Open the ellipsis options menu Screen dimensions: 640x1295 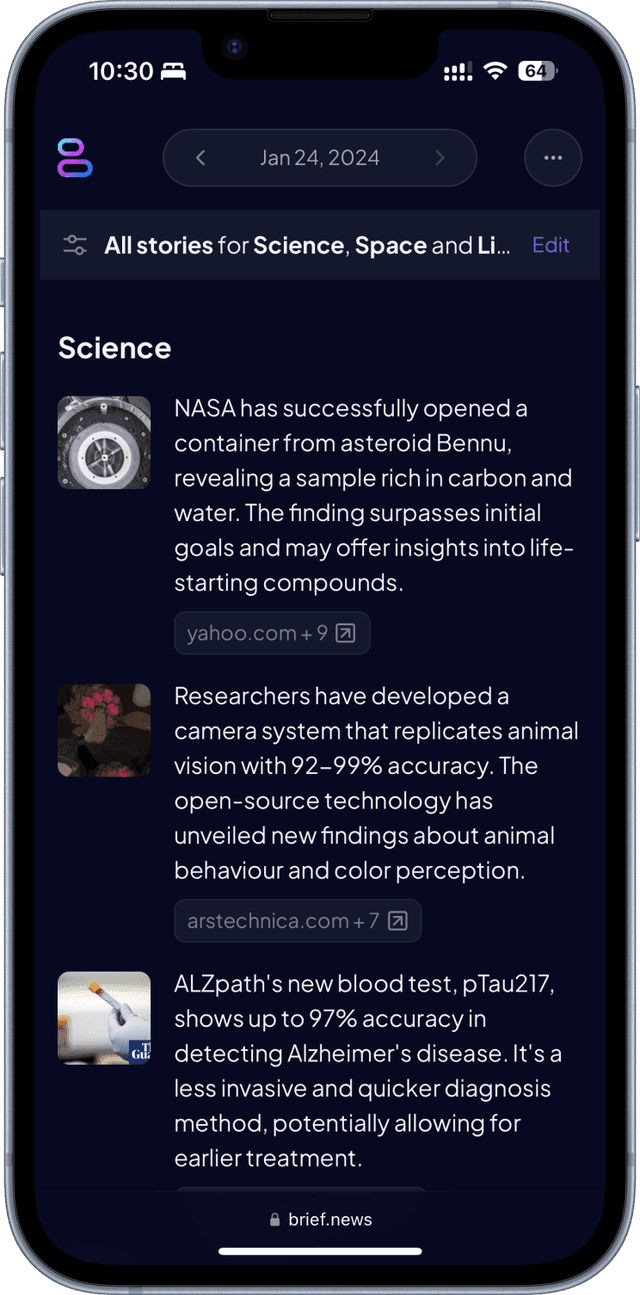pos(553,157)
